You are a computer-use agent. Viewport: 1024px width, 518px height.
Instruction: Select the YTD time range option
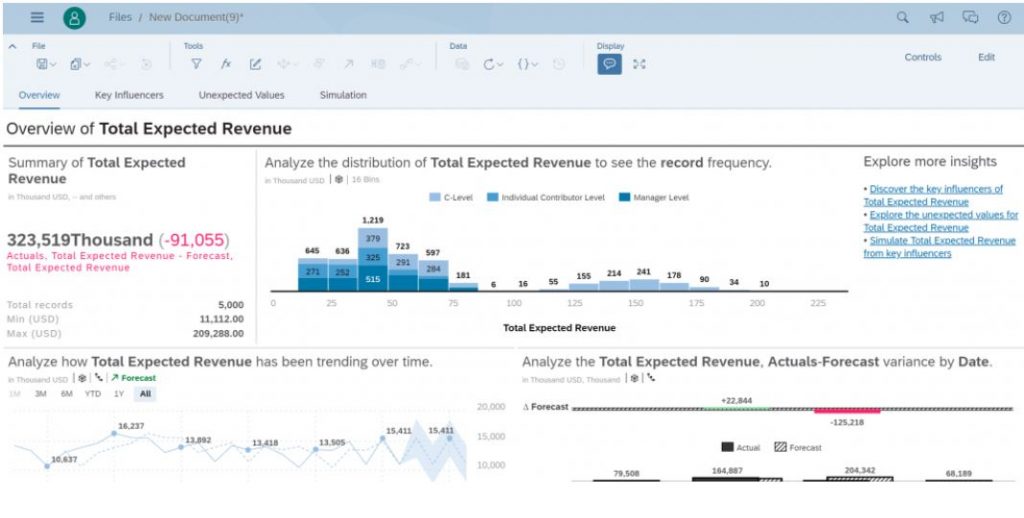(92, 394)
